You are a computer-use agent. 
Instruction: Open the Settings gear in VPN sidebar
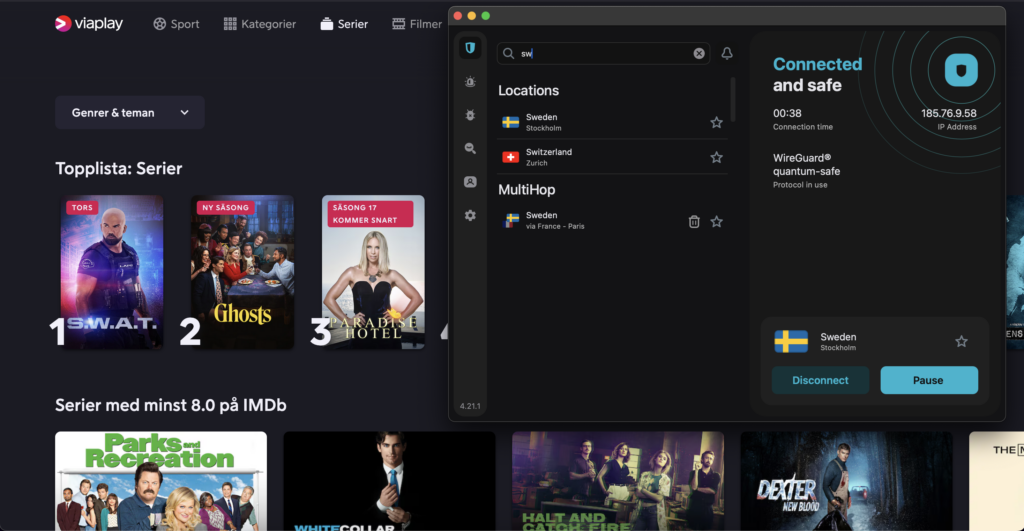(470, 215)
